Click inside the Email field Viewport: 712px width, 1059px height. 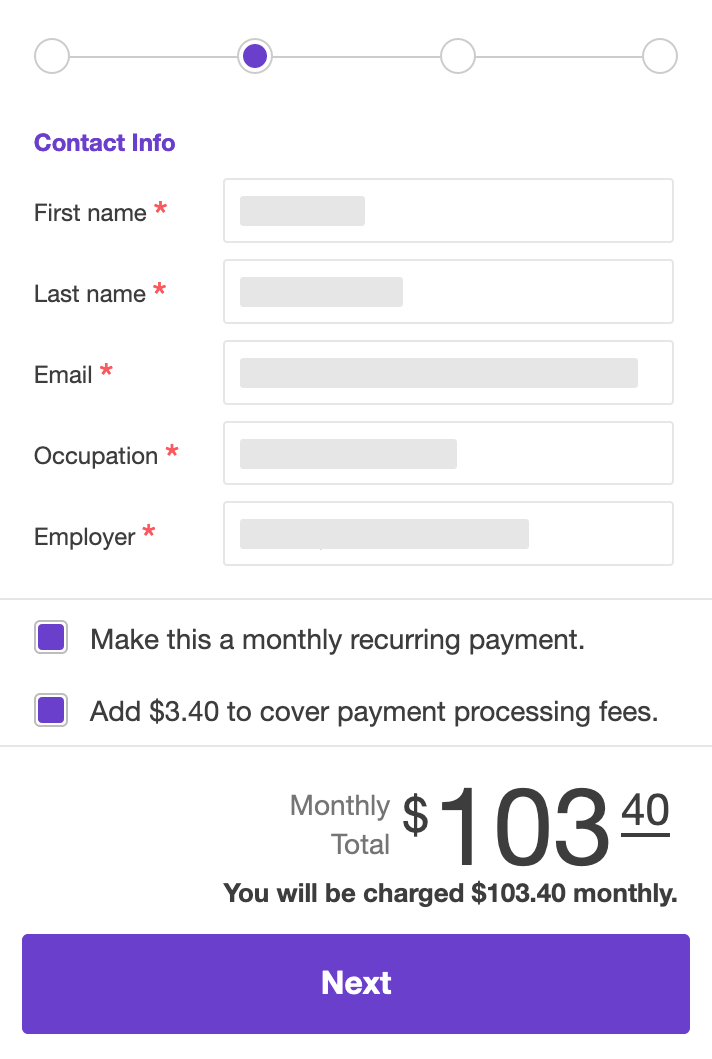coord(447,372)
